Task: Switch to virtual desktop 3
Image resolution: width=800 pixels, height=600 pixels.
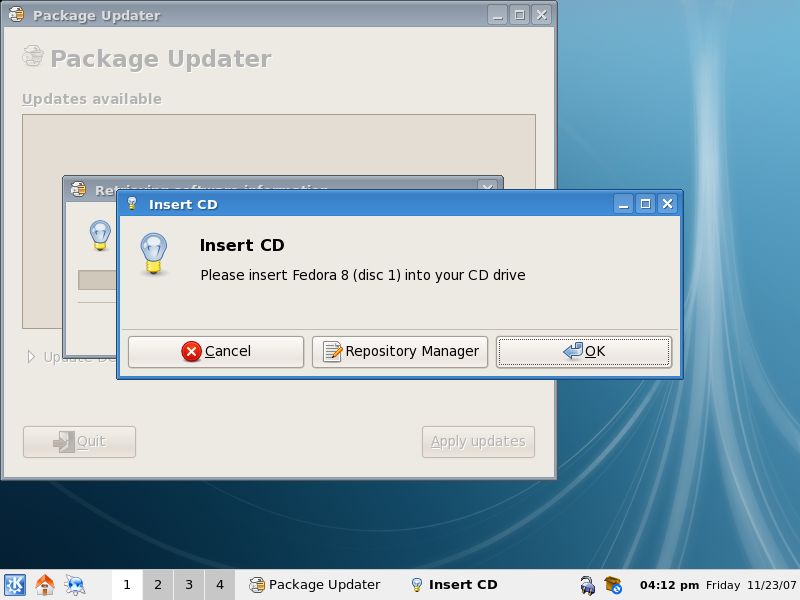Action: coord(189,585)
